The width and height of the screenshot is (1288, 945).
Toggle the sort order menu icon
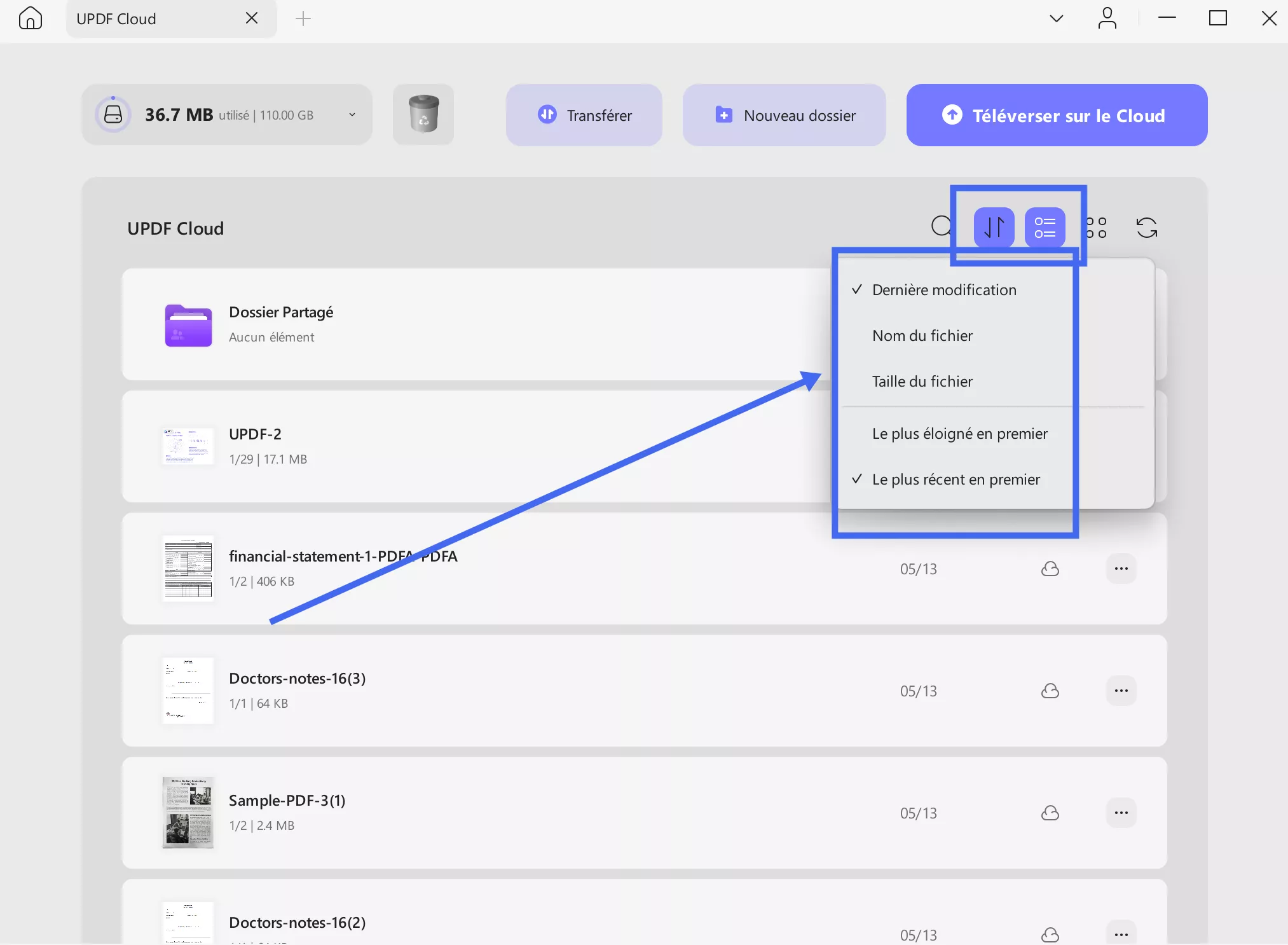point(994,227)
